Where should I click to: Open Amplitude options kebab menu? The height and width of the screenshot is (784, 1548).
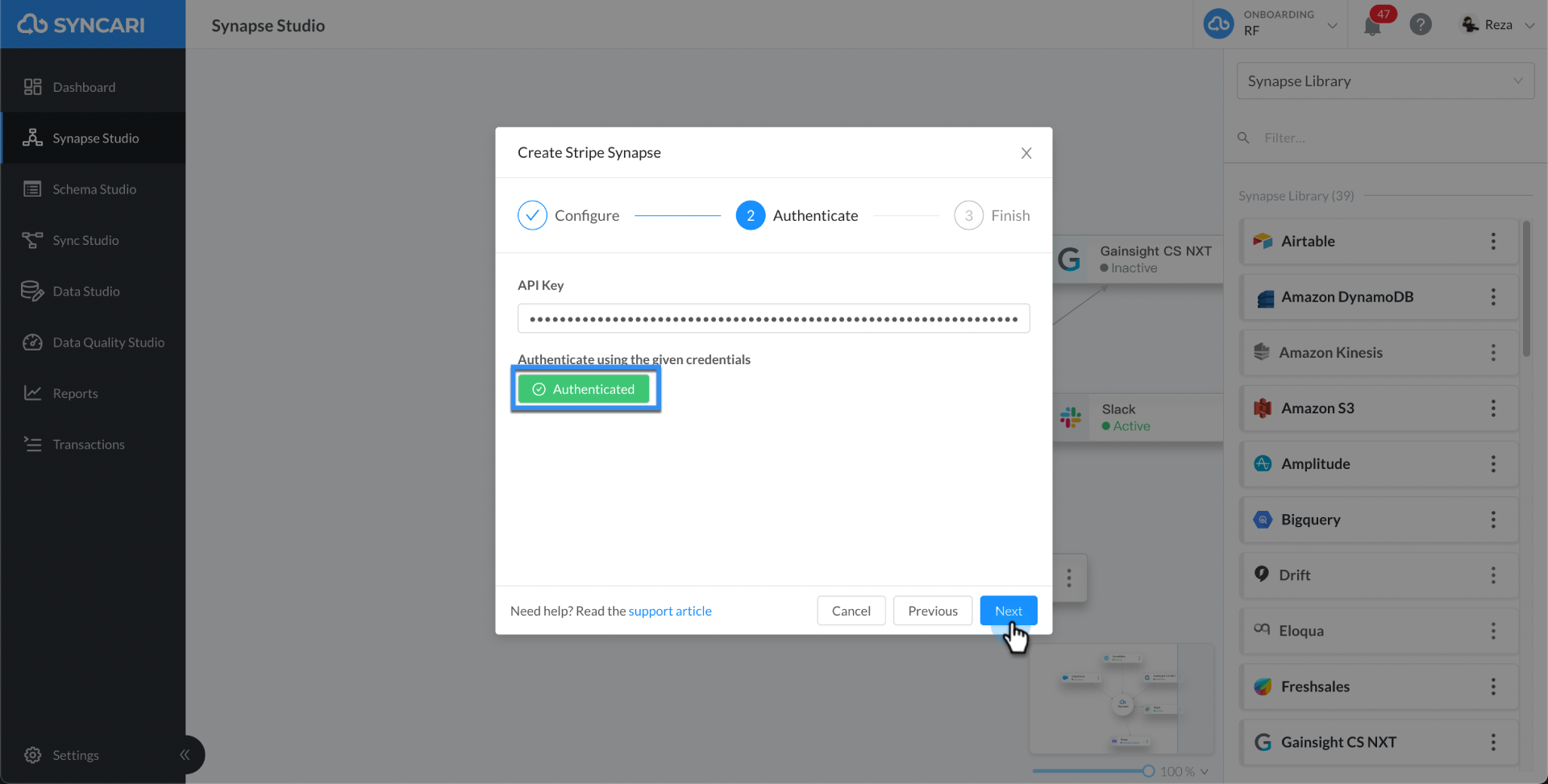[1493, 463]
